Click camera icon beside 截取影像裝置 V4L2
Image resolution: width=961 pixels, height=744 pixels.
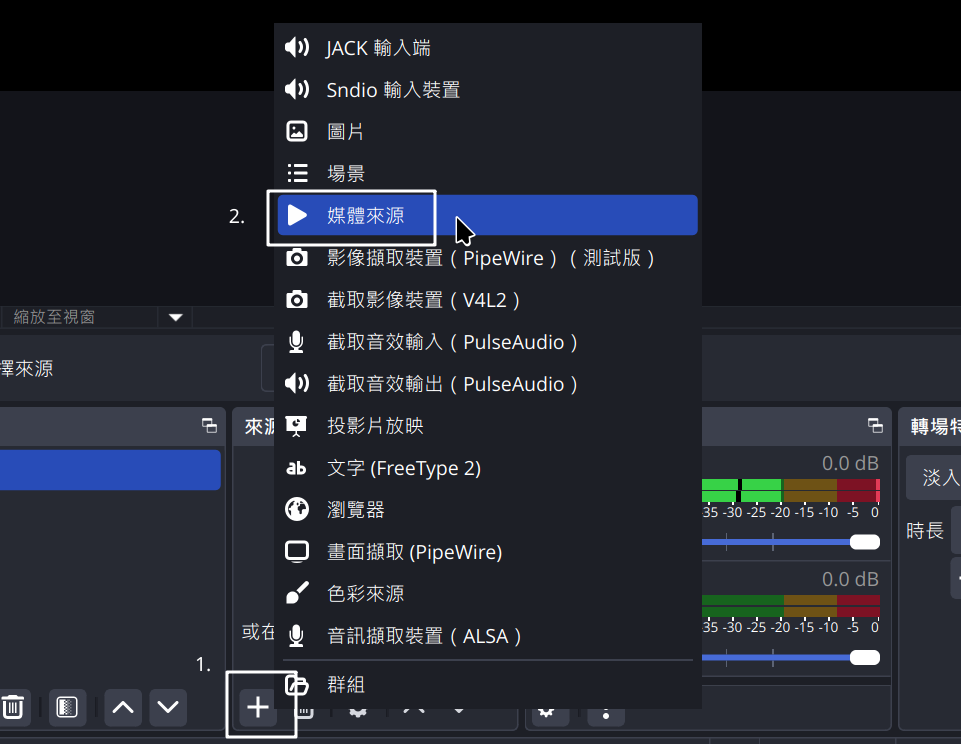297,300
